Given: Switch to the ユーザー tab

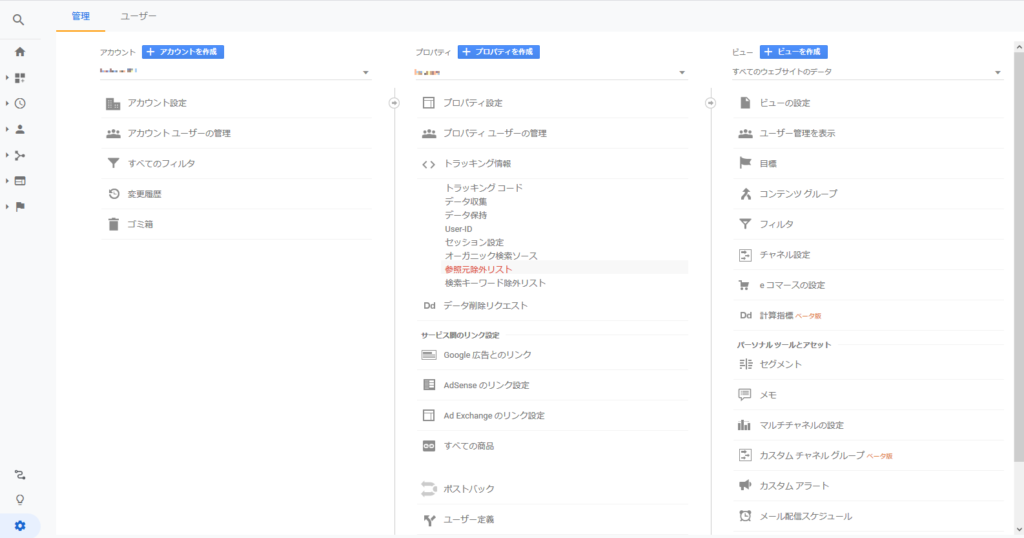Looking at the screenshot, I should (x=138, y=16).
